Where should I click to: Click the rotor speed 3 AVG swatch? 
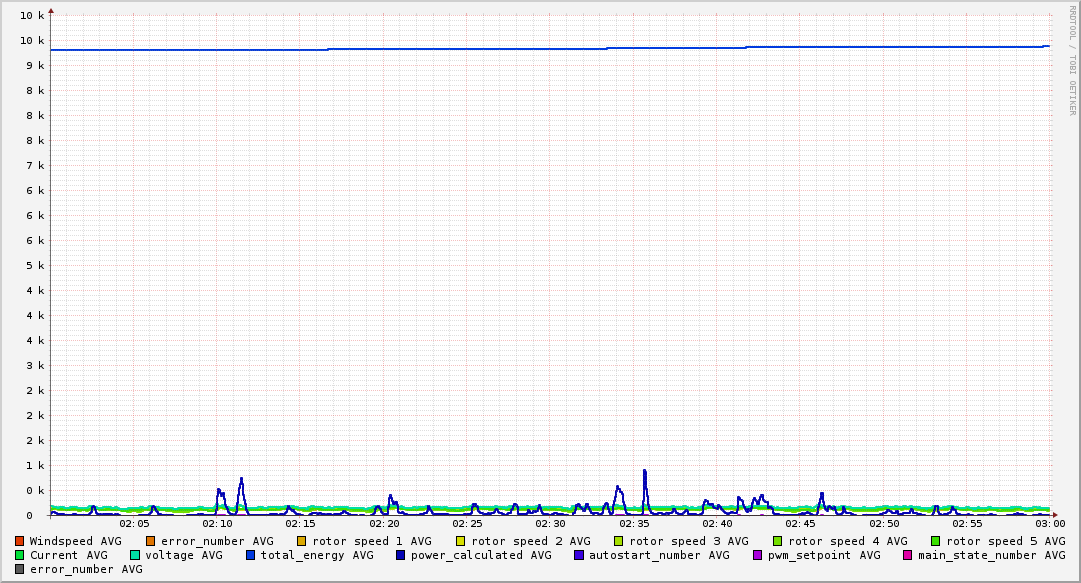619,541
